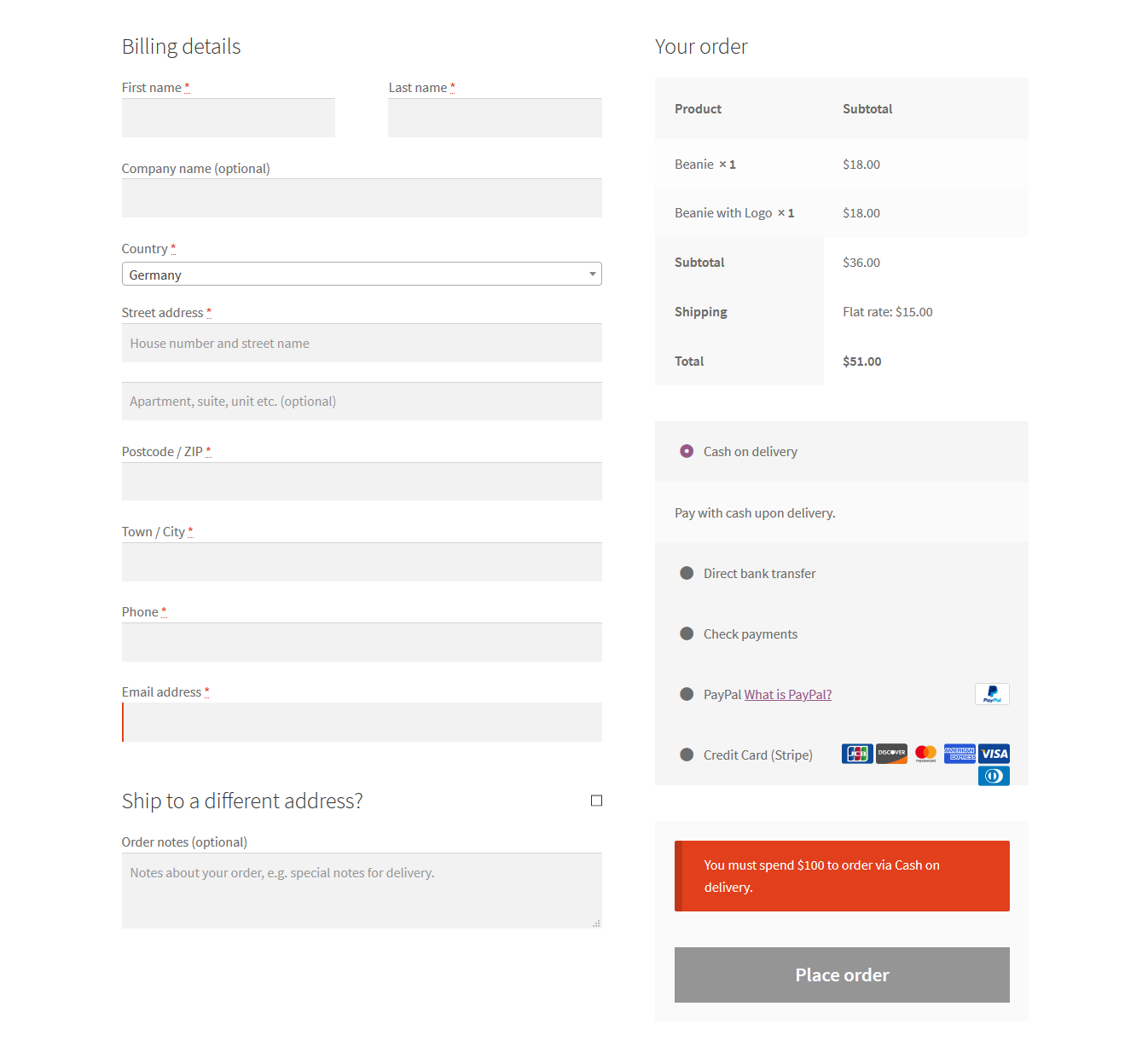The height and width of the screenshot is (1047, 1148).
Task: Click the Mastercard icon
Action: 925,754
